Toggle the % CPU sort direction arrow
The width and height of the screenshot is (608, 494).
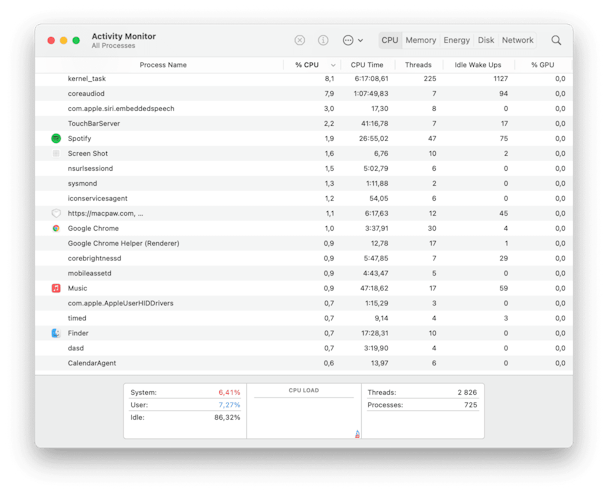point(333,65)
